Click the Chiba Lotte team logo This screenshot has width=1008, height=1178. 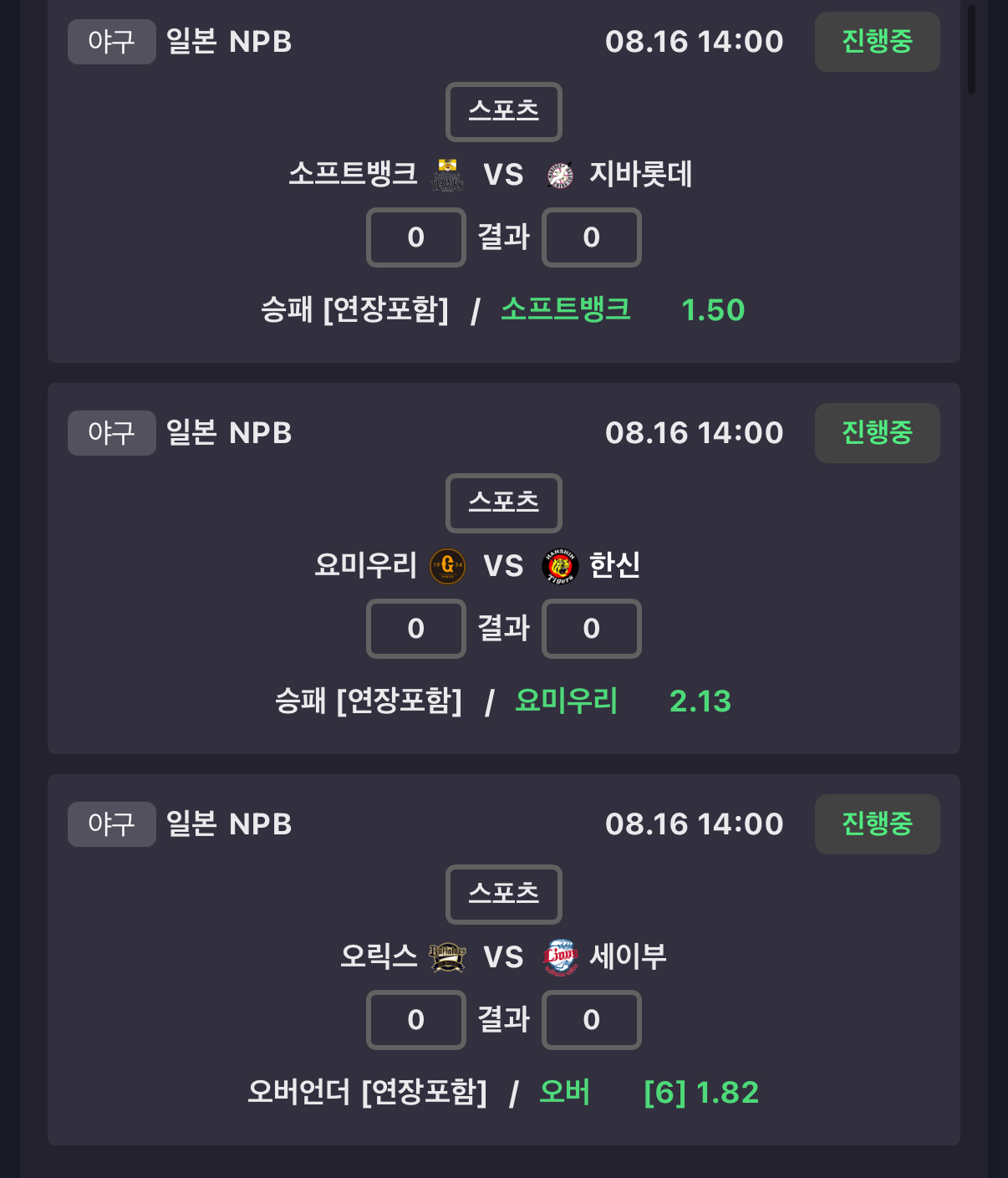pos(560,176)
